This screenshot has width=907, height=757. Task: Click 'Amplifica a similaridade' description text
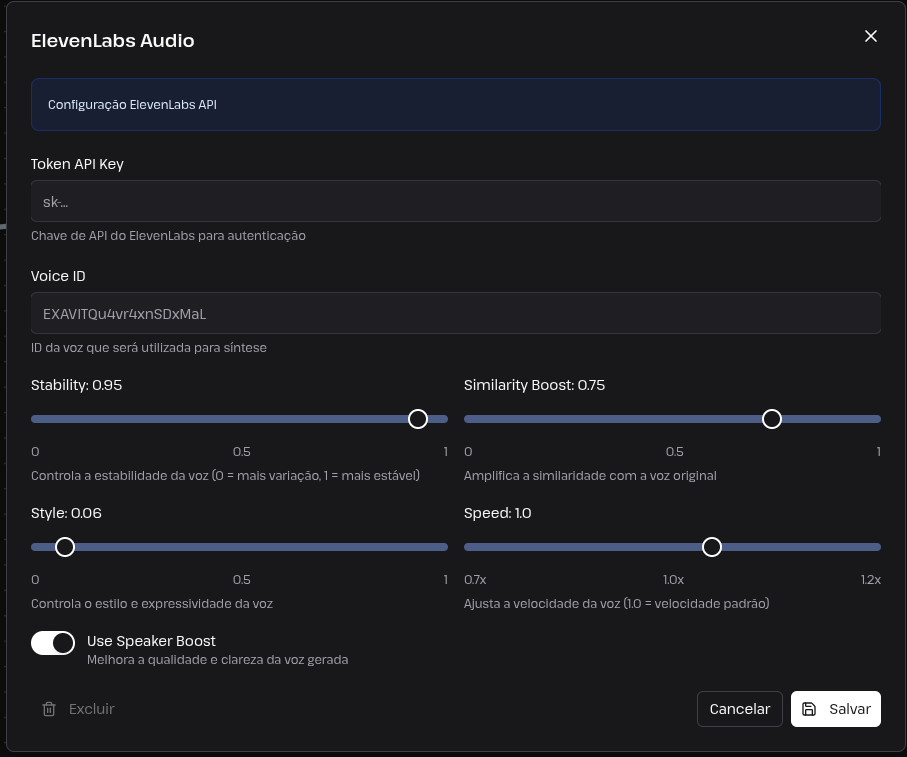point(590,476)
